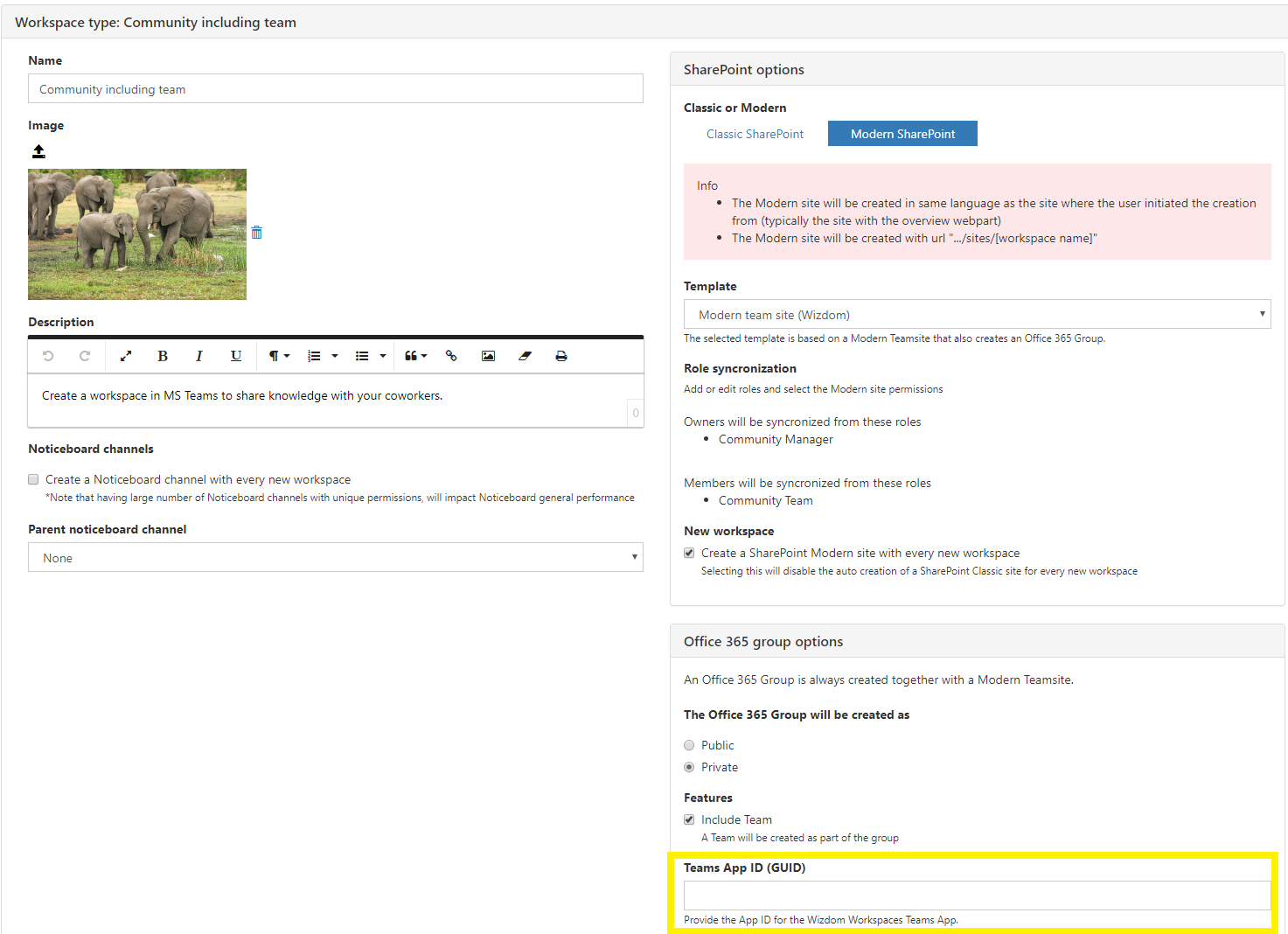
Task: Open the quote options menu
Action: 415,356
